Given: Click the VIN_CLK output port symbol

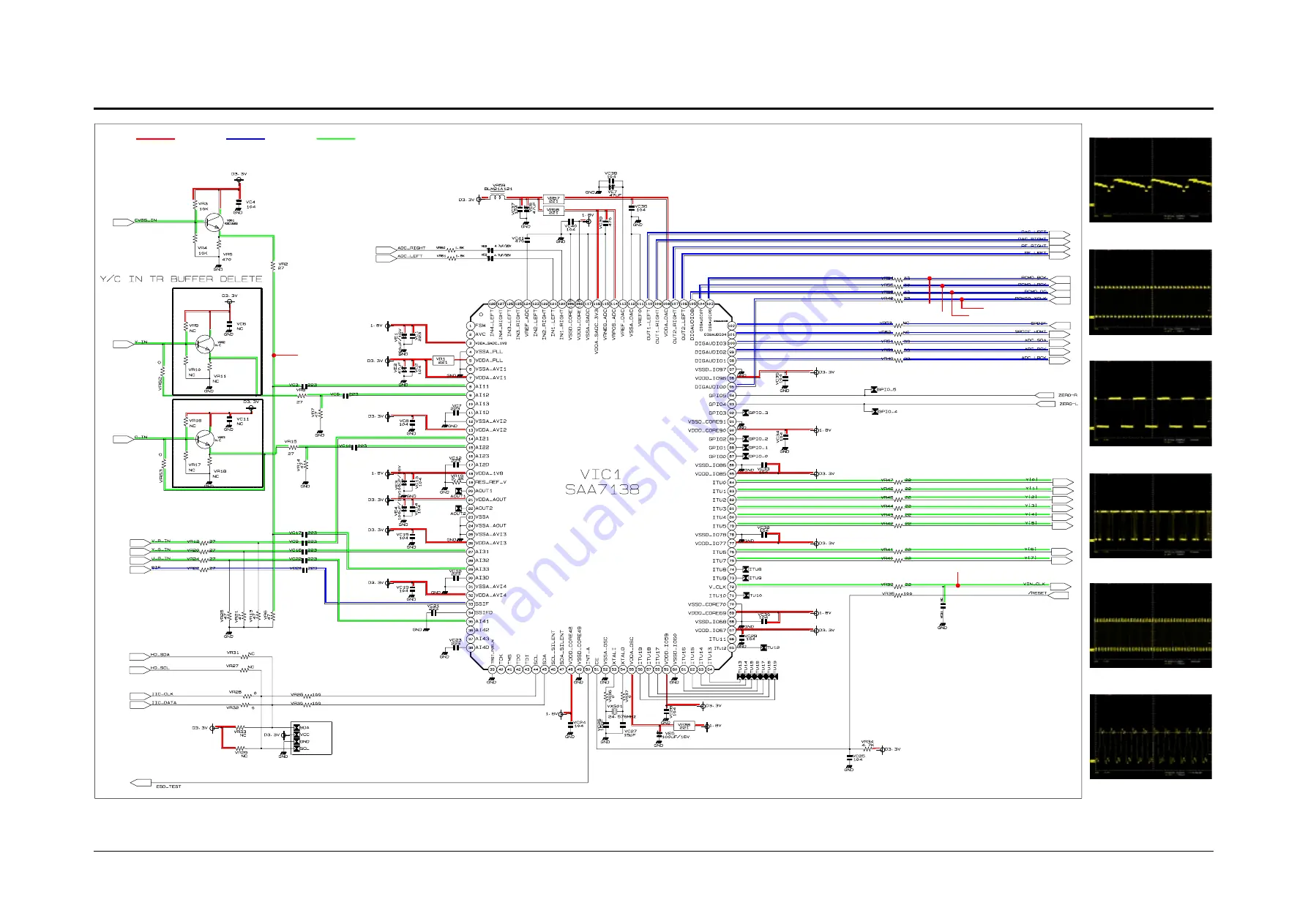Looking at the screenshot, I should click(x=1061, y=586).
